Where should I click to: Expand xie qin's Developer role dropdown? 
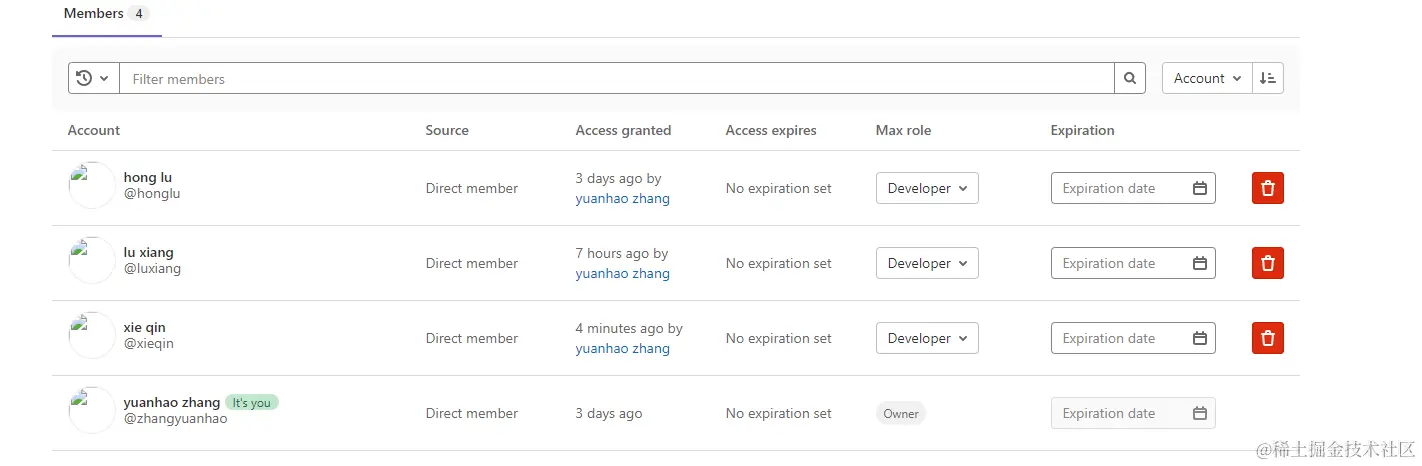pos(927,338)
